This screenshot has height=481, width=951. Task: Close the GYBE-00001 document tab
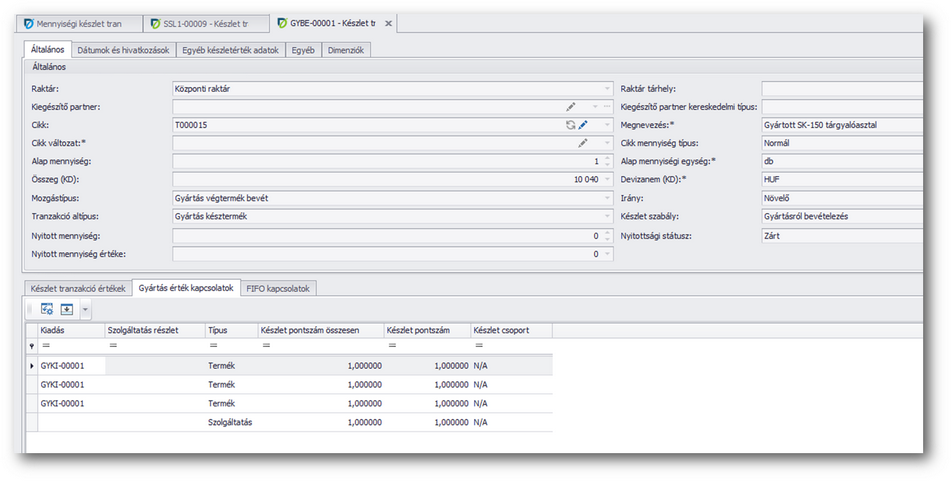click(x=389, y=22)
